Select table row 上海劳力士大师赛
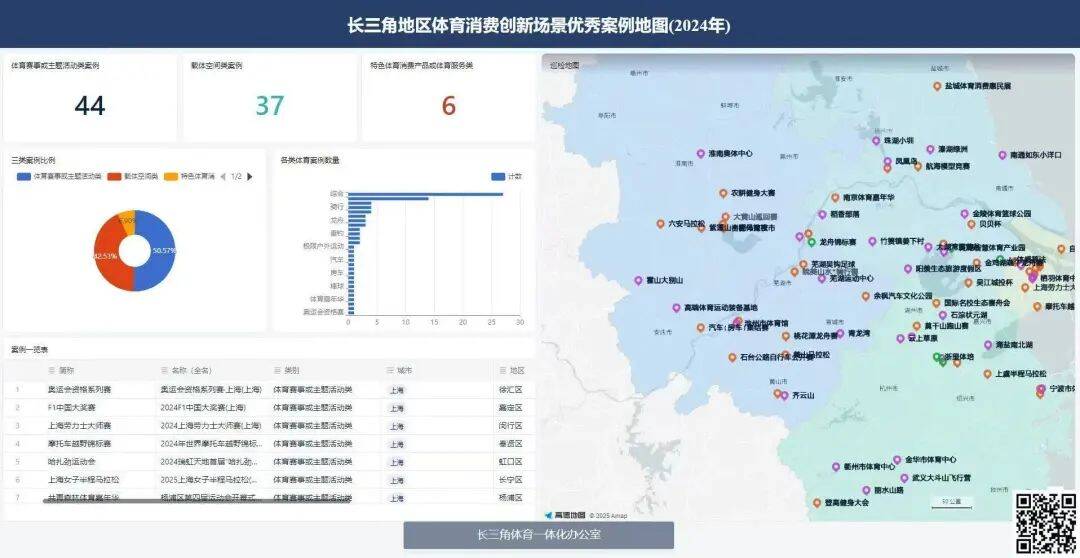 pos(269,426)
